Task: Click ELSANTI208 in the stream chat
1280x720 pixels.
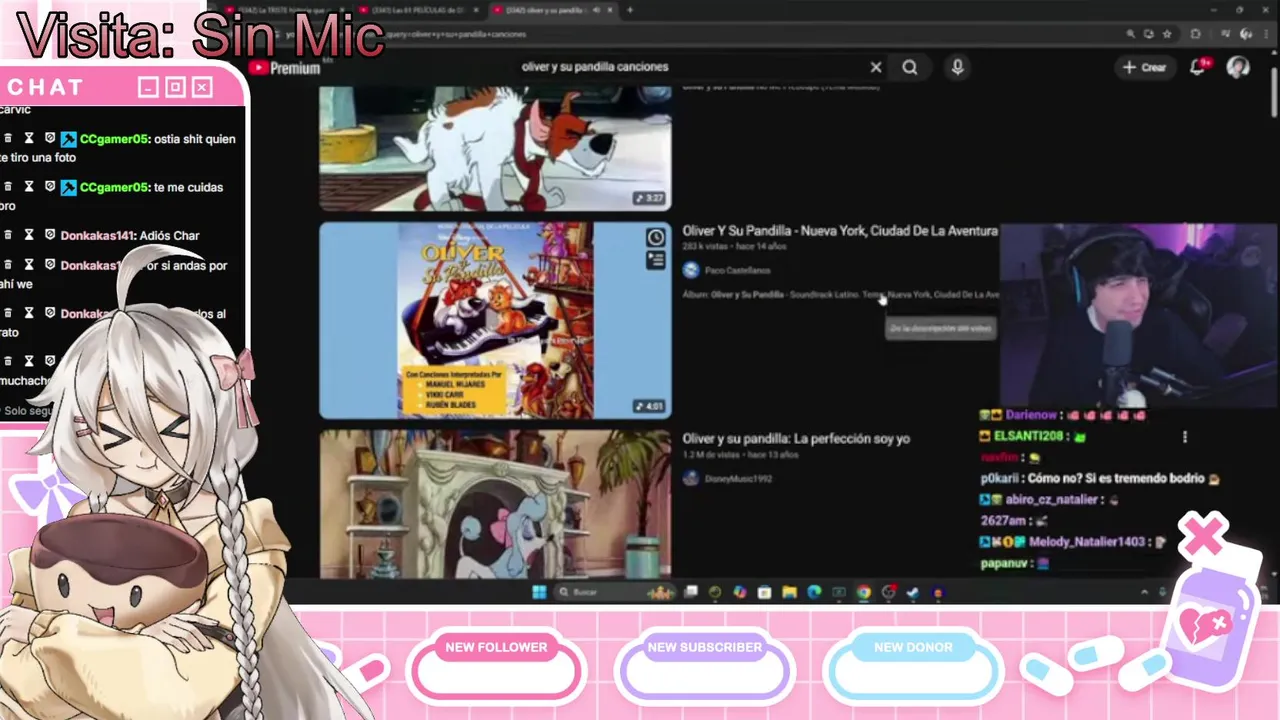Action: click(x=1028, y=436)
